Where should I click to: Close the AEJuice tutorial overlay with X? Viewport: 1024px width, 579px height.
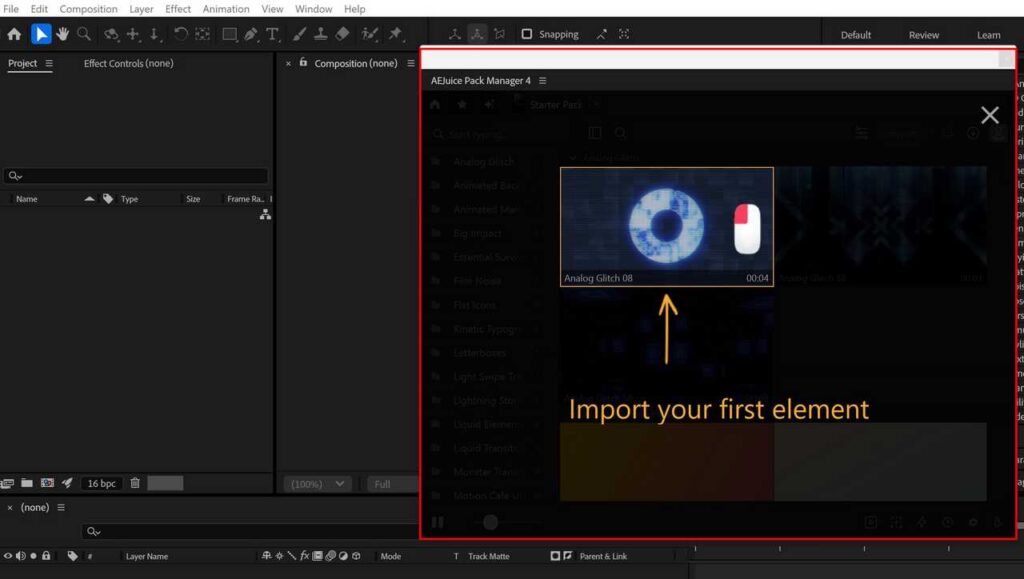click(x=989, y=115)
